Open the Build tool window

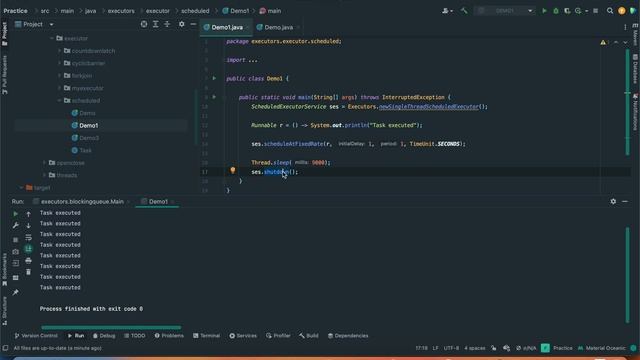[309, 336]
